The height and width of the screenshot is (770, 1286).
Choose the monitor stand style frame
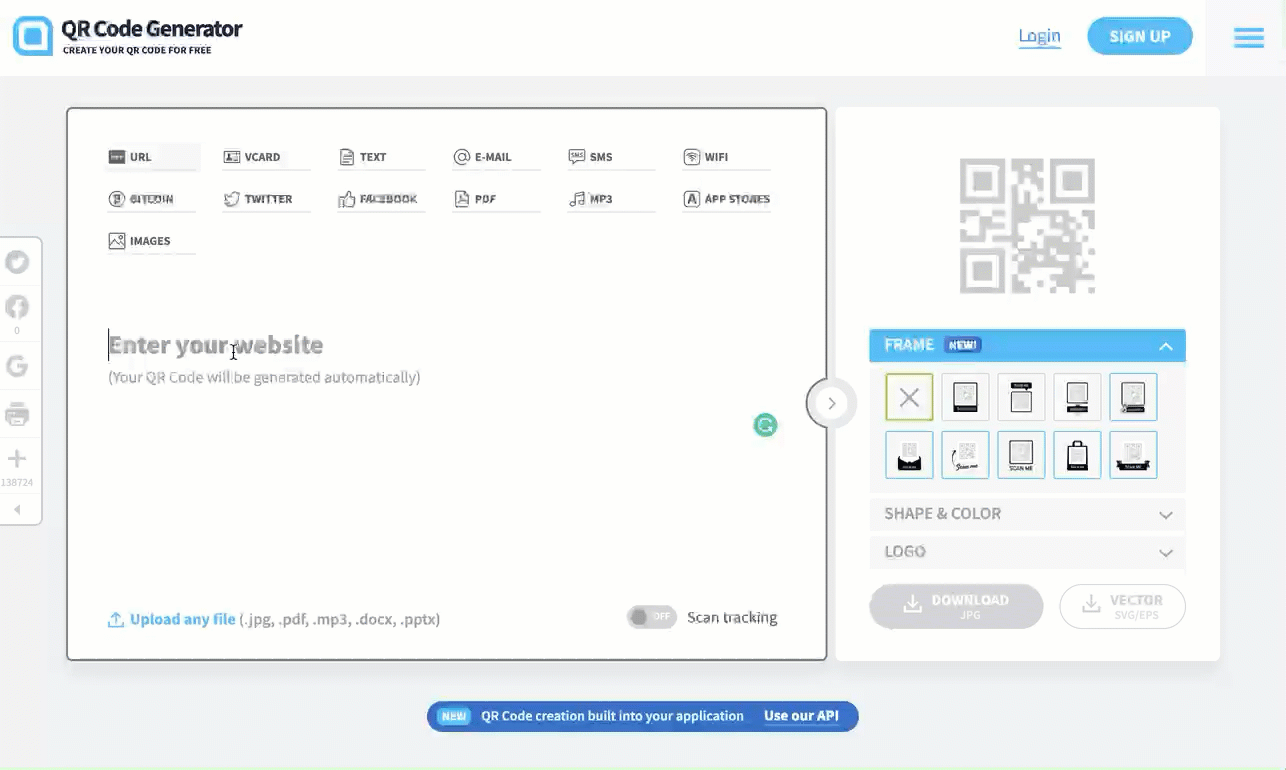click(x=1077, y=397)
